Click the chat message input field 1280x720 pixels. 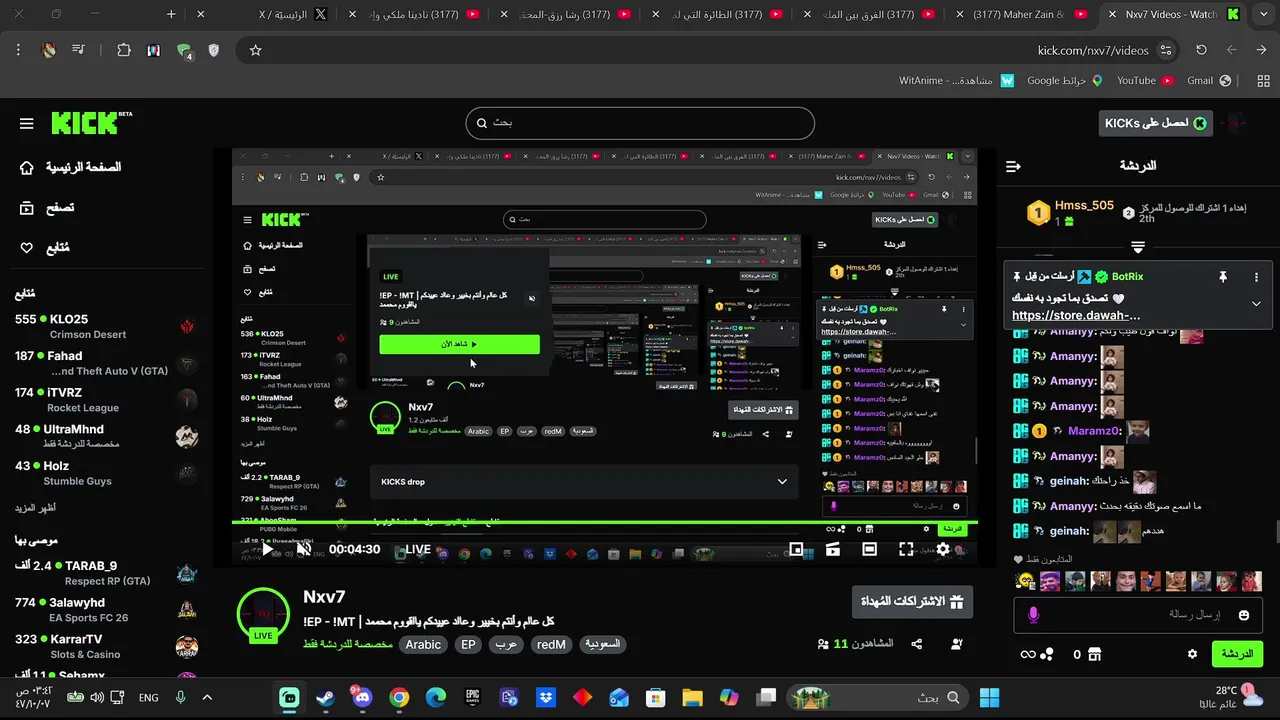(x=1139, y=615)
